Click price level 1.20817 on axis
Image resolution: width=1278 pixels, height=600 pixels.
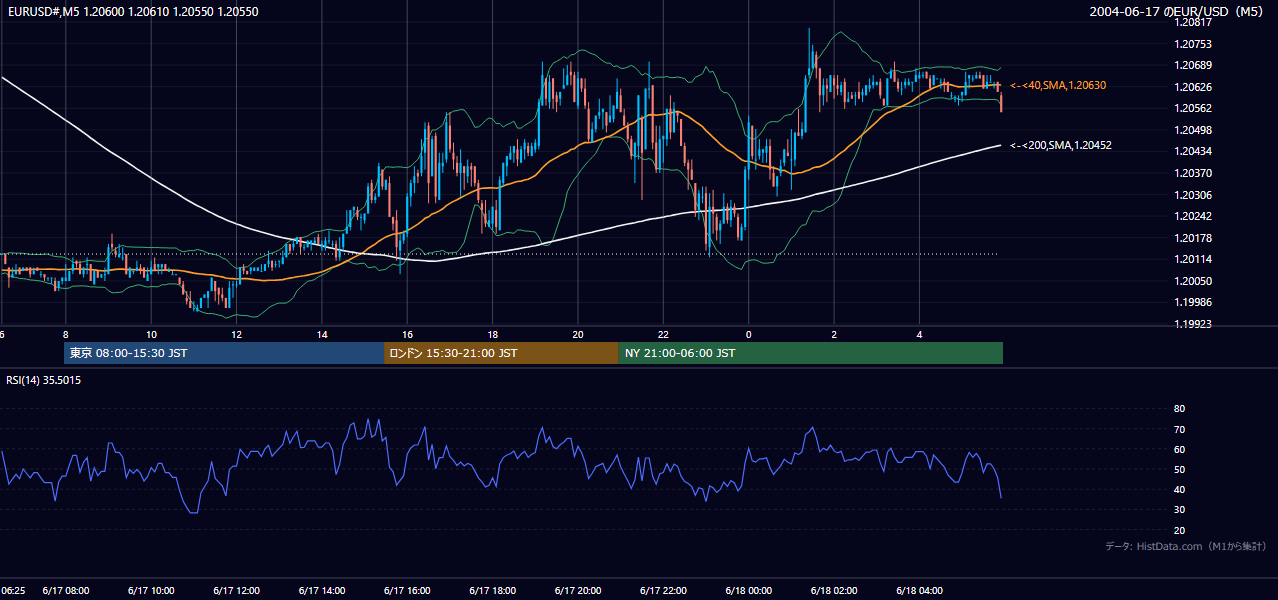(x=1192, y=22)
